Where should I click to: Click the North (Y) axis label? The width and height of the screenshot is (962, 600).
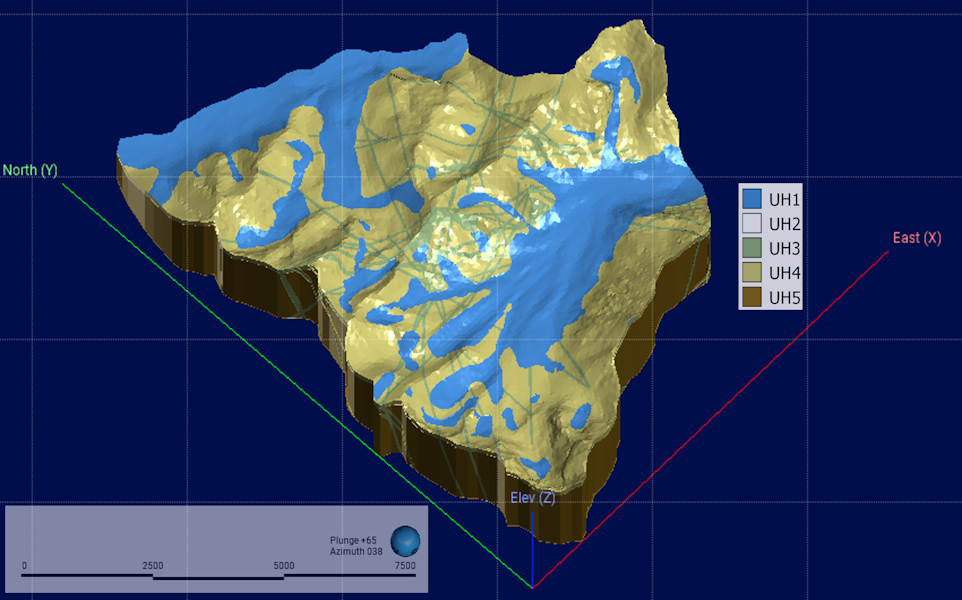click(30, 170)
